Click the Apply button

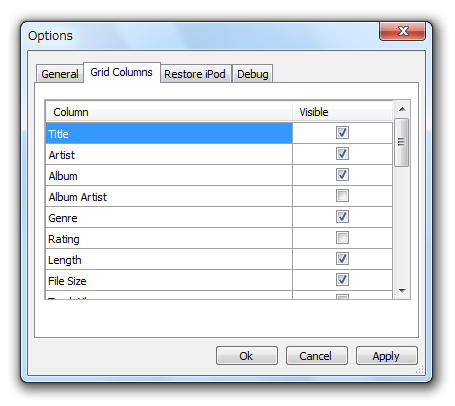(x=387, y=356)
